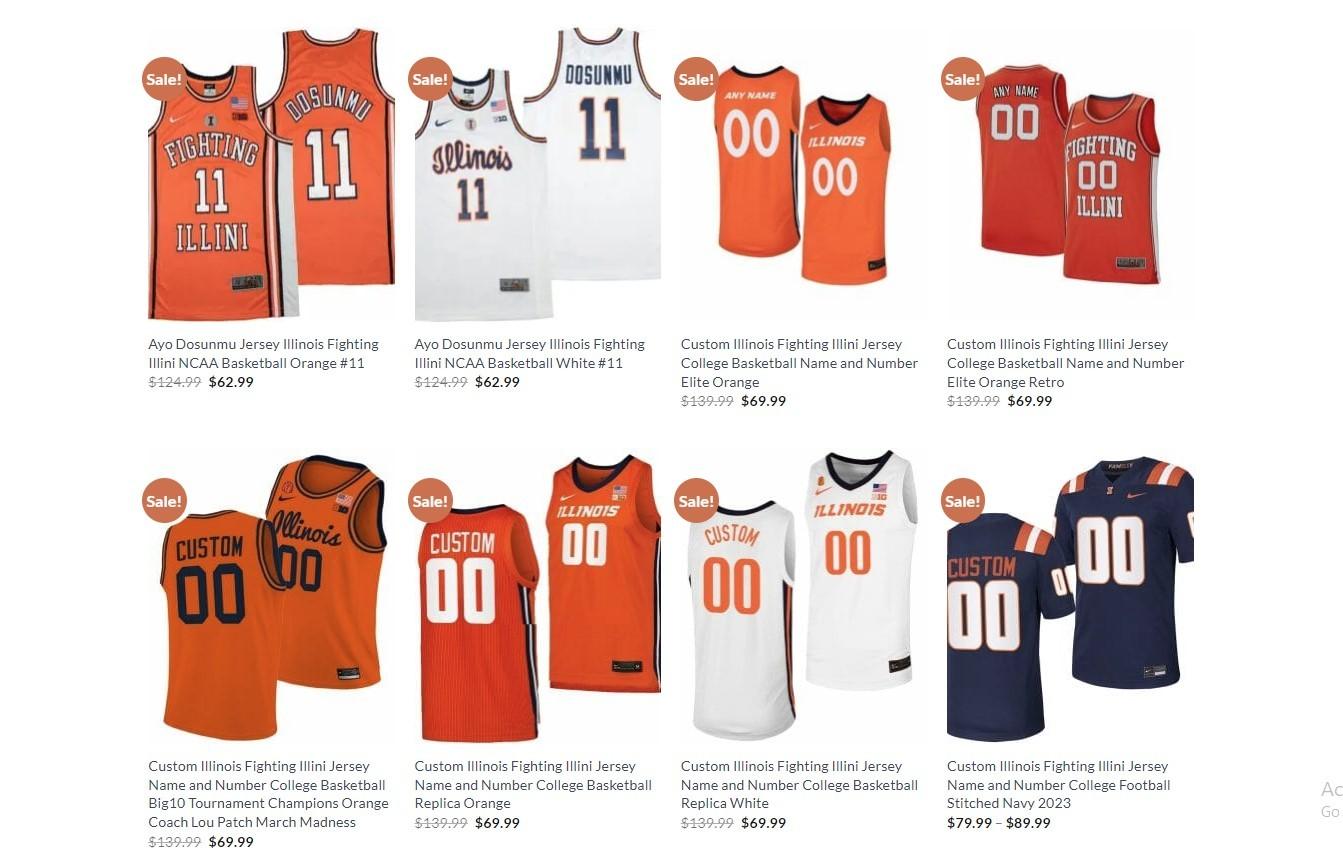Click Sale badge on Navy 2023 football jersey
Screen dimensions: 1343x856
coord(963,501)
